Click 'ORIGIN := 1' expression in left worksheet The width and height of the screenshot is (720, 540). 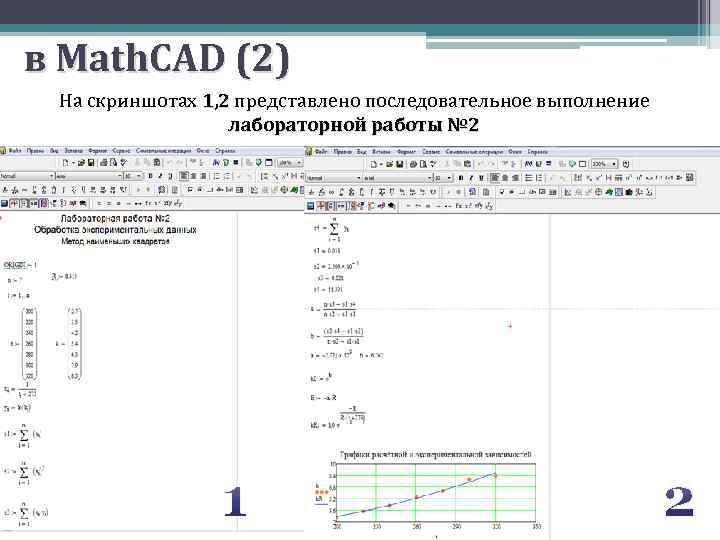tap(20, 265)
